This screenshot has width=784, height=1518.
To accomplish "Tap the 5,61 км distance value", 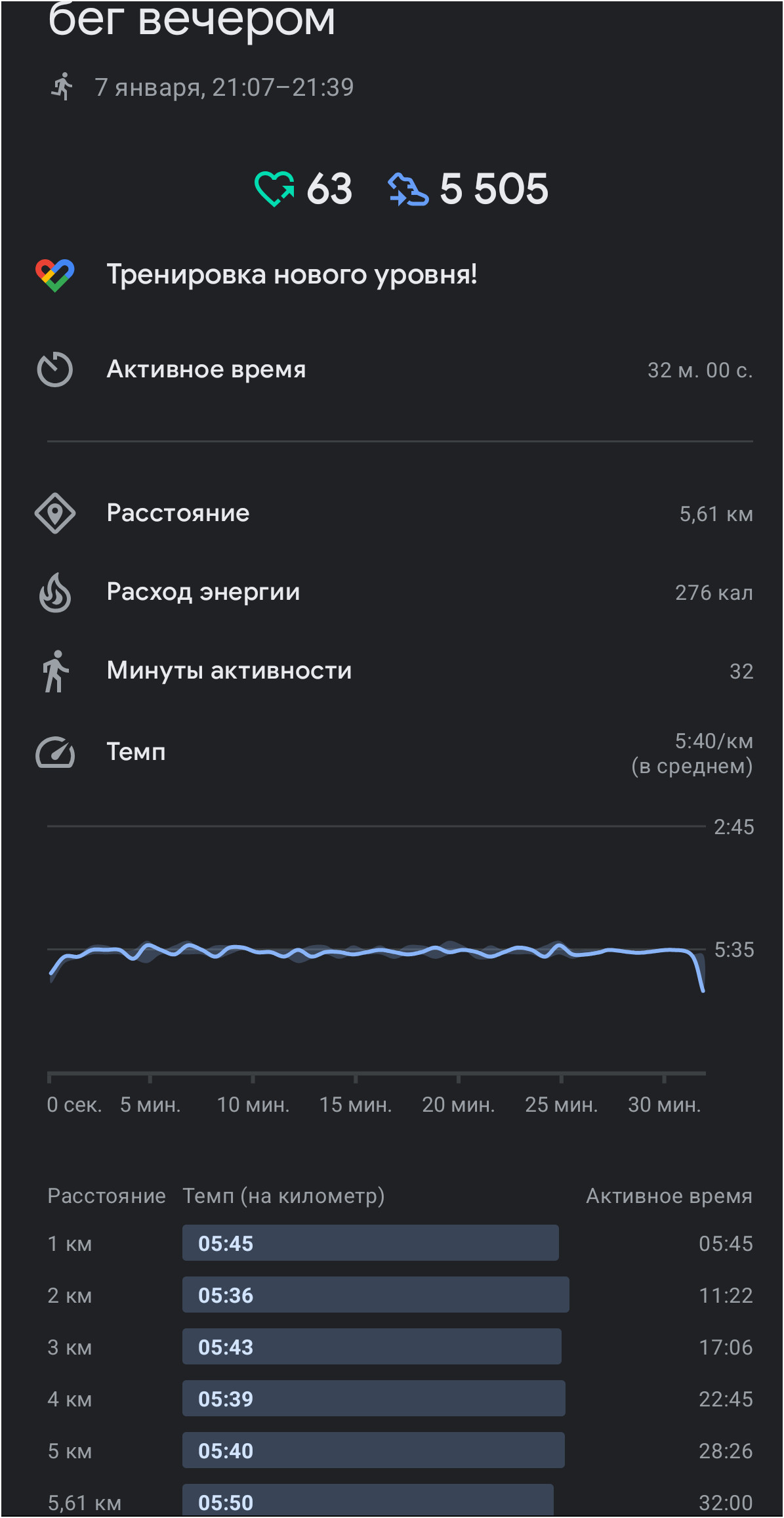I will tap(716, 514).
